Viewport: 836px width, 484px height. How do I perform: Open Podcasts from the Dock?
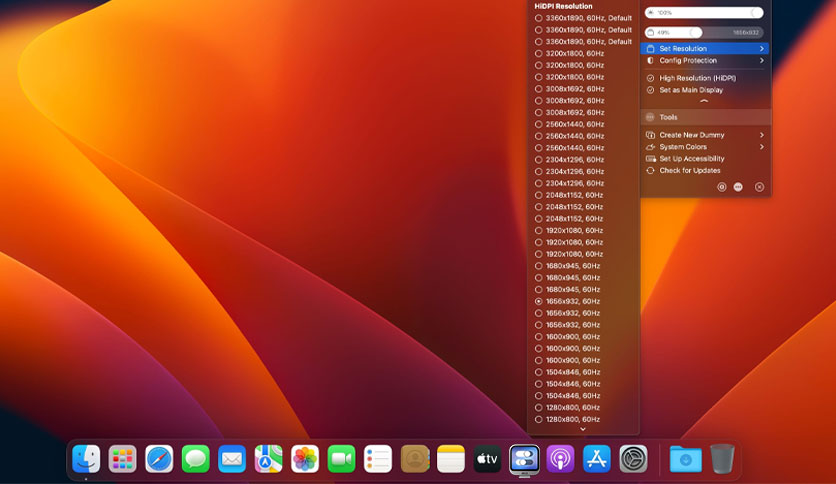pos(560,459)
